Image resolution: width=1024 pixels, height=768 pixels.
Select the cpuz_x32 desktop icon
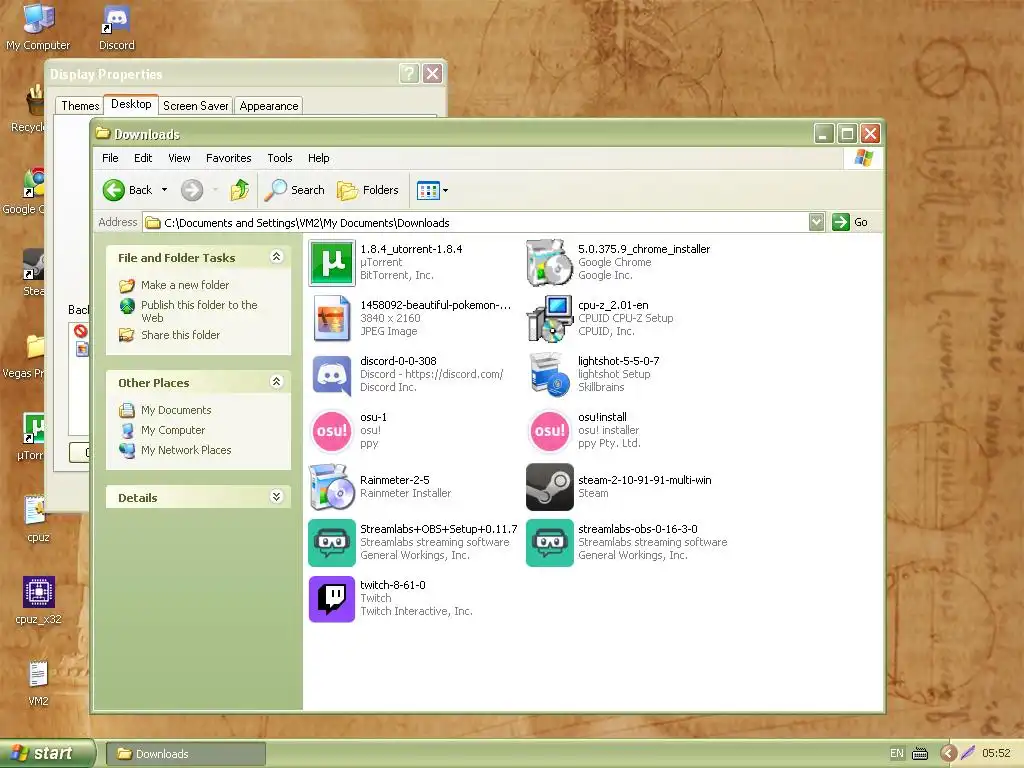click(x=39, y=601)
